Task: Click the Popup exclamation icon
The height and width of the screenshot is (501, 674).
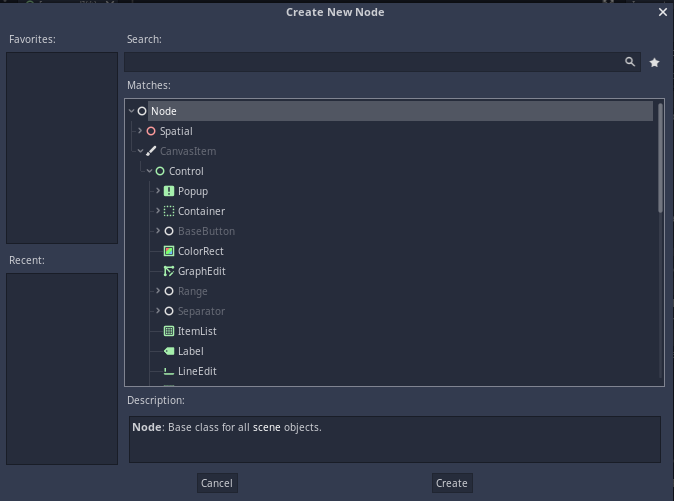Action: click(x=169, y=191)
